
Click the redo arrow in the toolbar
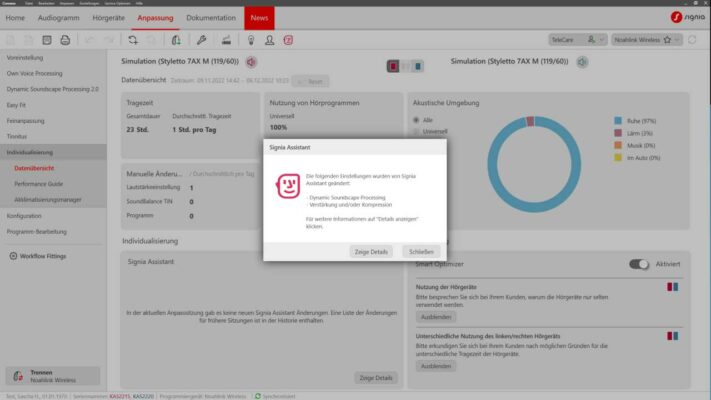point(109,40)
